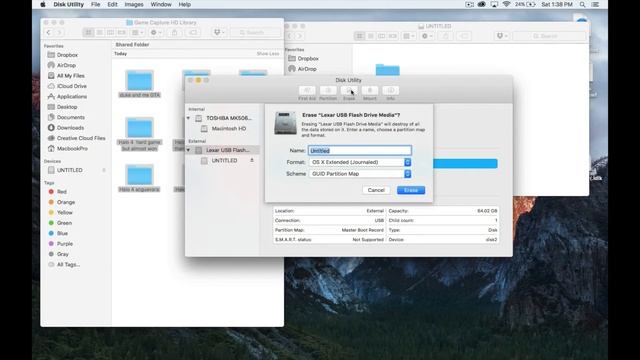Open the Disk Utility app menu
640x360 pixels.
[69, 4]
